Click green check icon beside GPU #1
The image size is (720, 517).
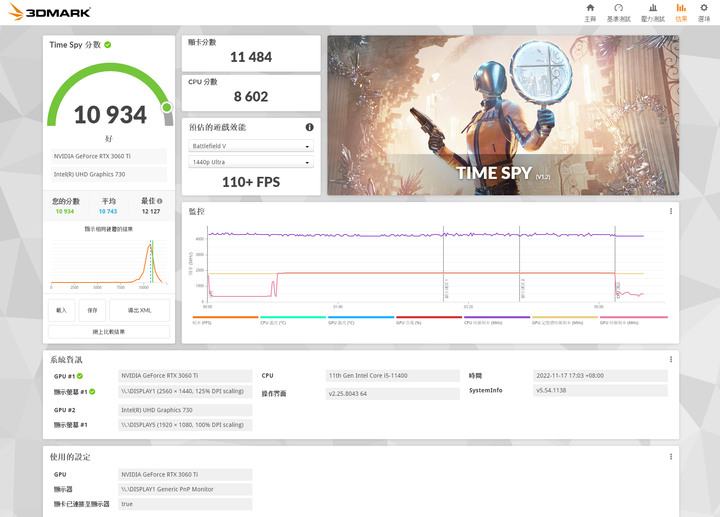(80, 376)
